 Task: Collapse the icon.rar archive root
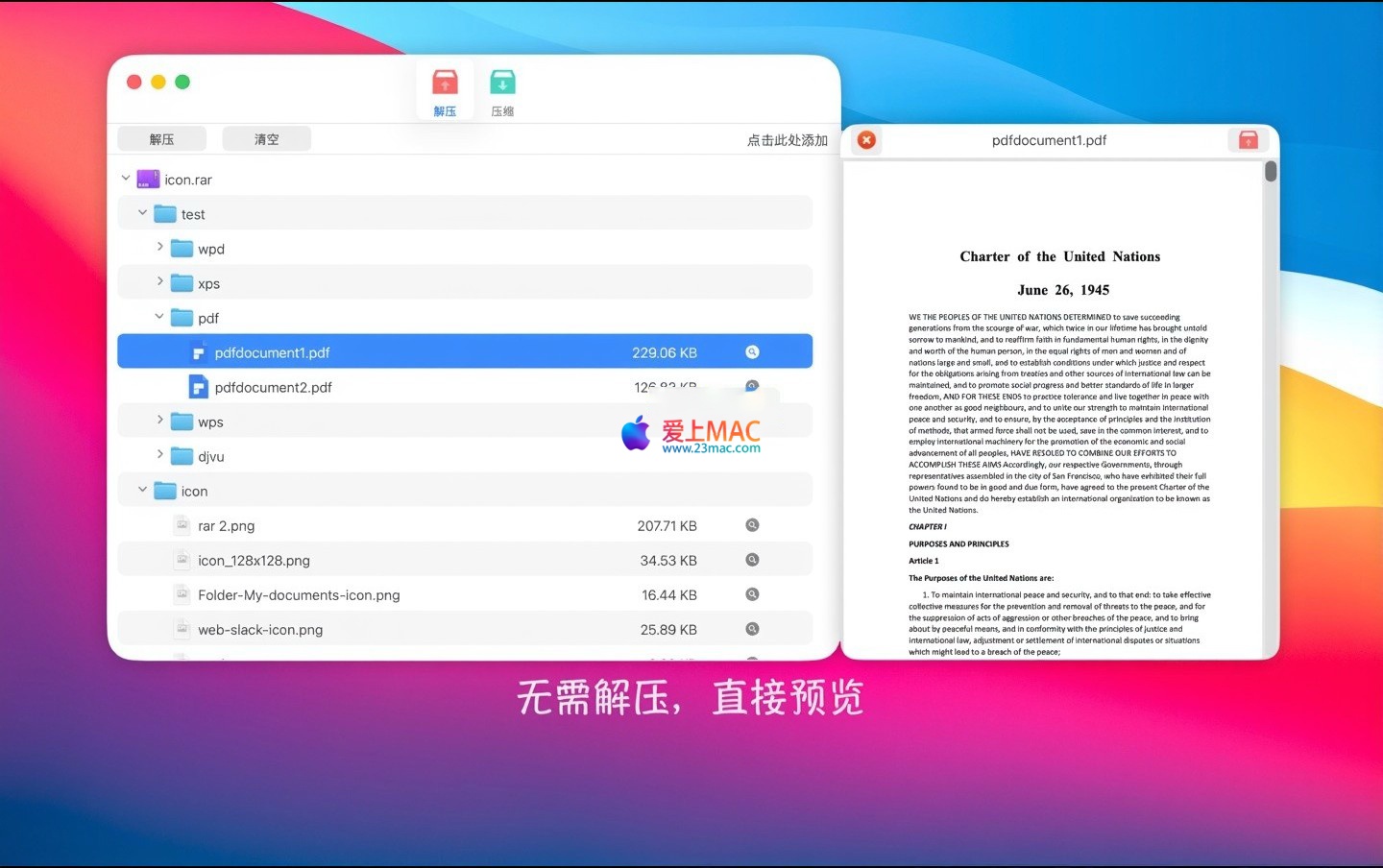(126, 179)
